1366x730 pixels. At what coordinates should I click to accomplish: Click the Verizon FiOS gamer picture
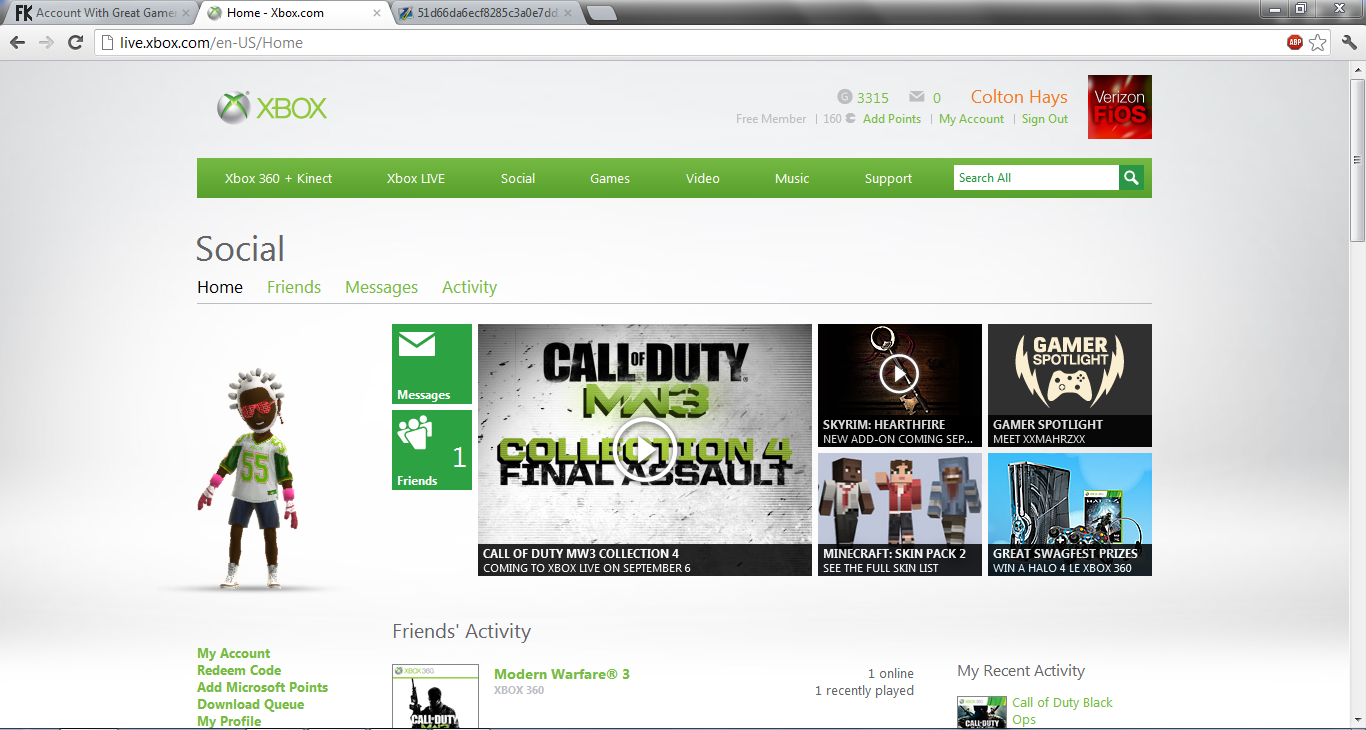point(1120,107)
